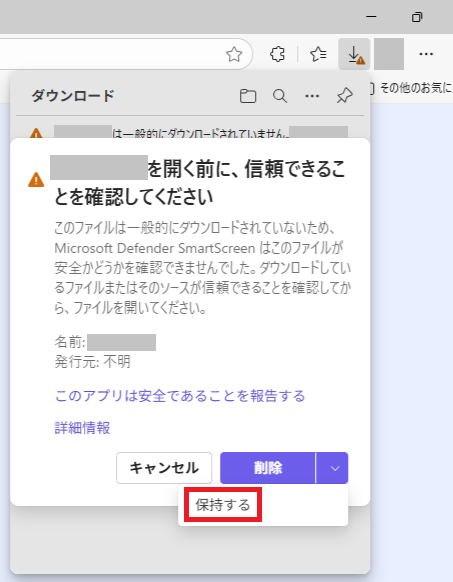453x582 pixels.
Task: Click the restore window button in title bar
Action: (417, 17)
